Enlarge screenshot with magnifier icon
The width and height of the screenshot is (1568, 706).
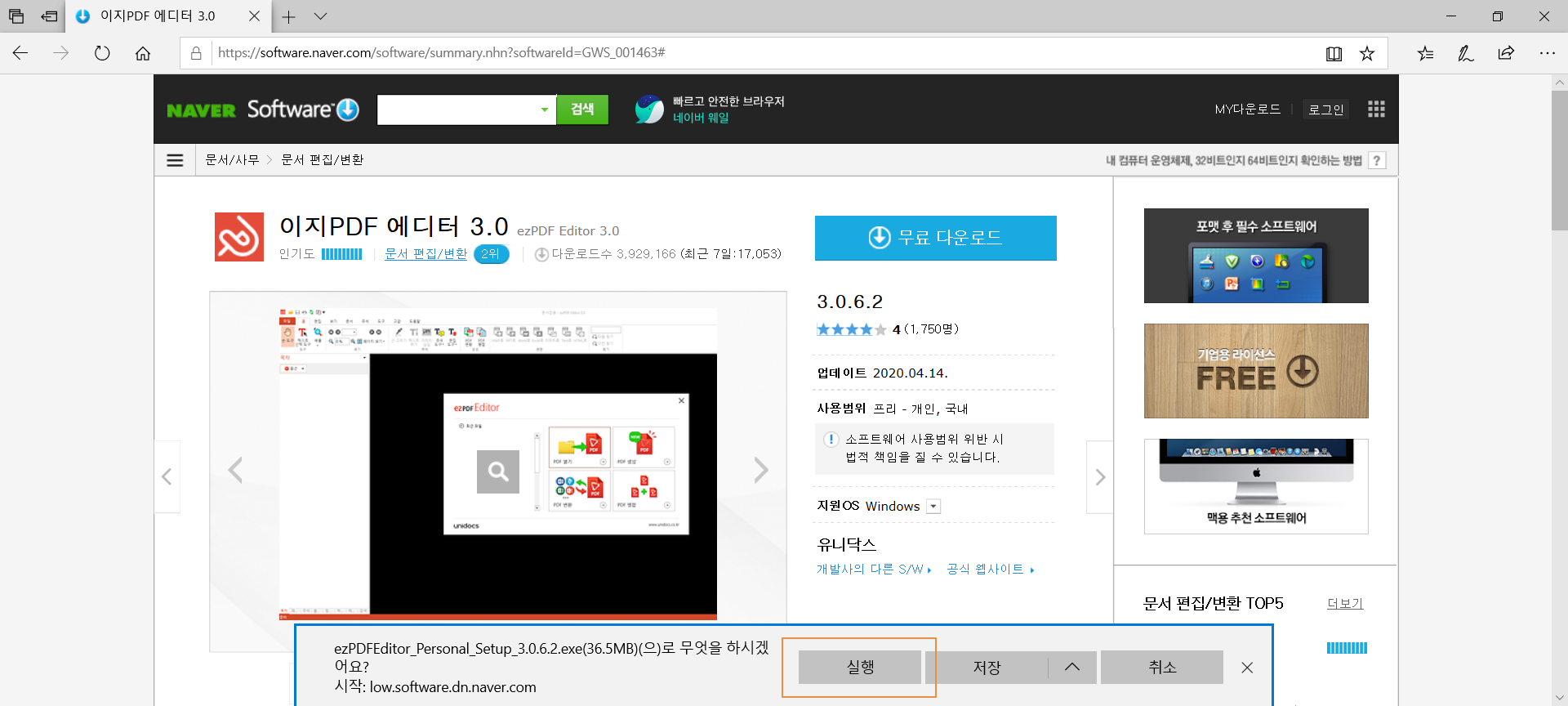[x=498, y=471]
